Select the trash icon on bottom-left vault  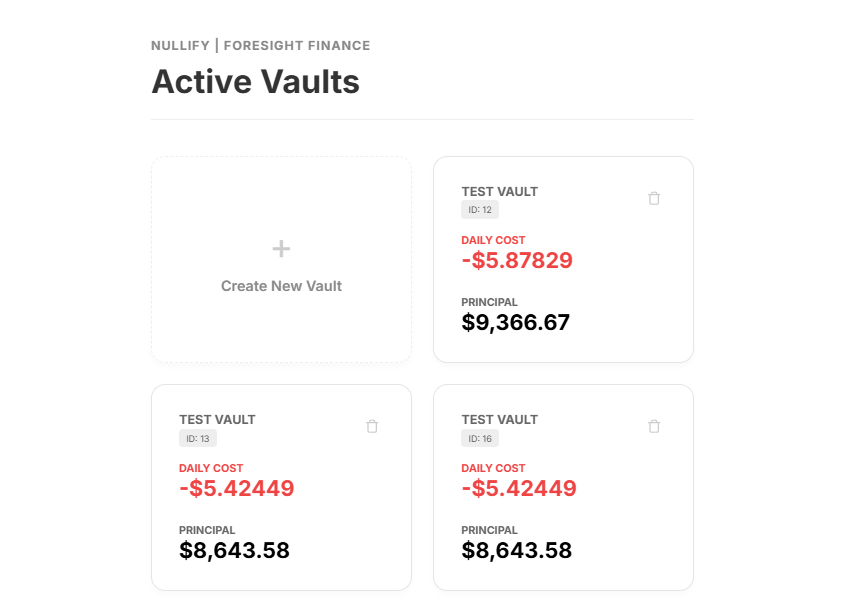372,426
